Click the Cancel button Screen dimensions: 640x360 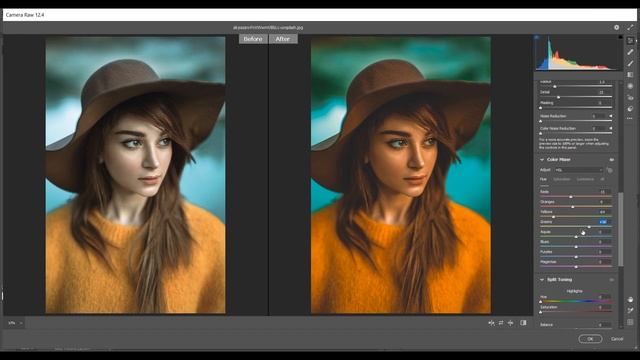617,339
